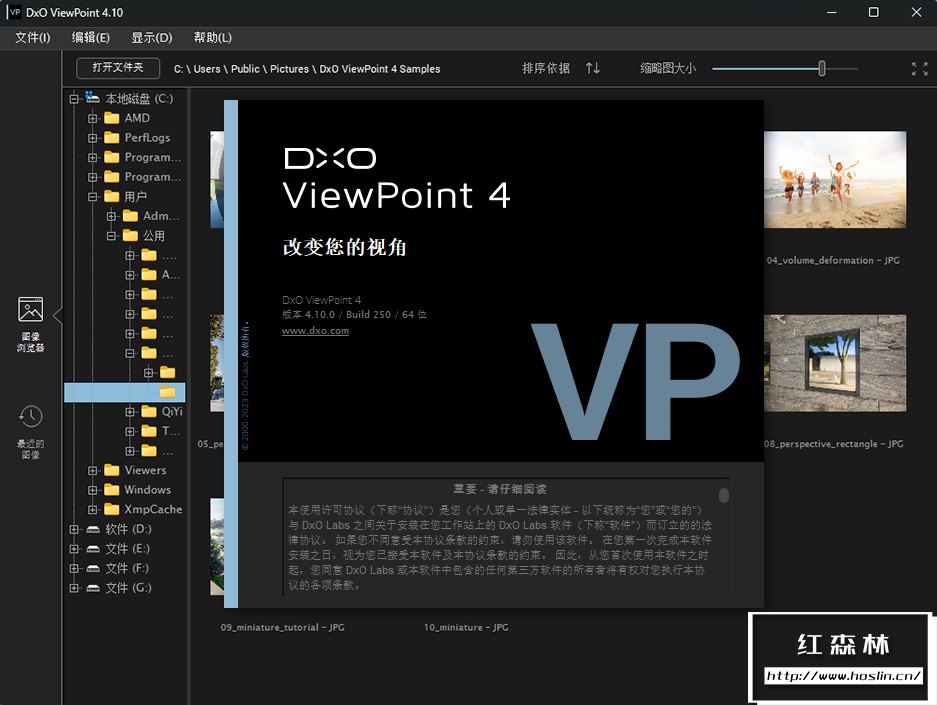Click the 打开文件夹 button
Viewport: 937px width, 705px height.
(x=118, y=68)
